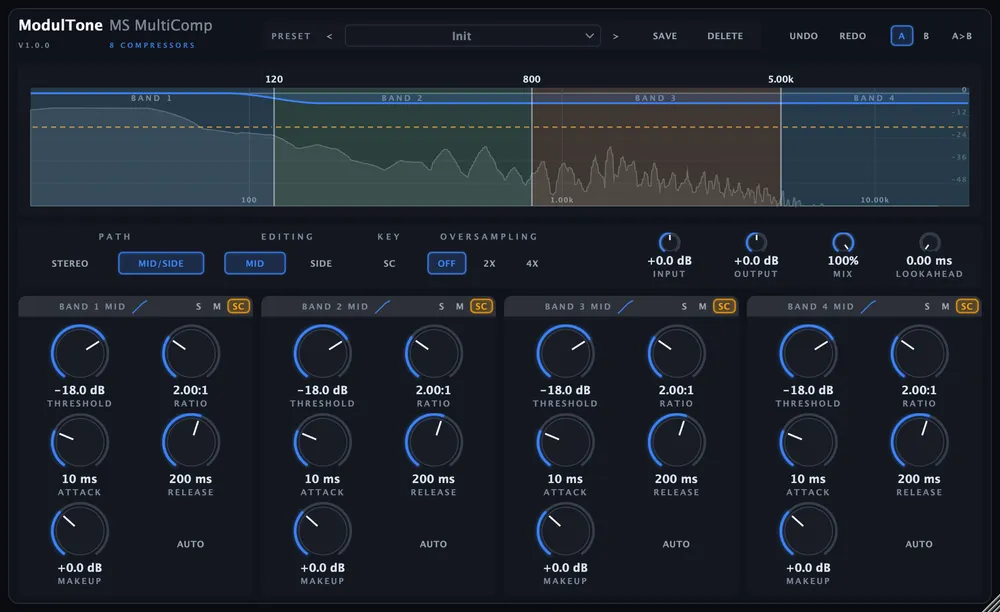Enable the SC key input
Image resolution: width=1000 pixels, height=612 pixels.
pyautogui.click(x=389, y=263)
